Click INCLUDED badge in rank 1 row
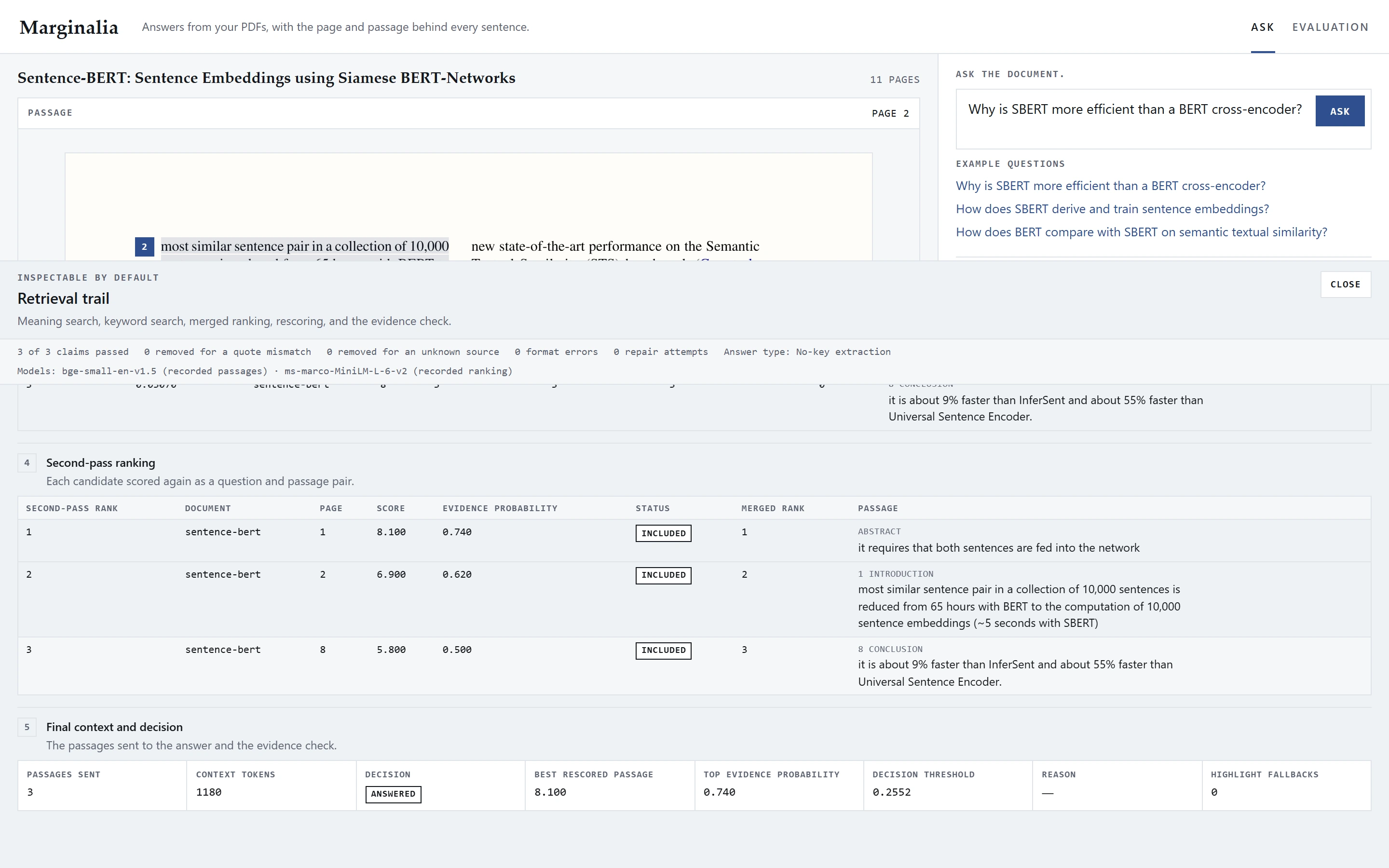Image resolution: width=1389 pixels, height=868 pixels. [x=664, y=533]
